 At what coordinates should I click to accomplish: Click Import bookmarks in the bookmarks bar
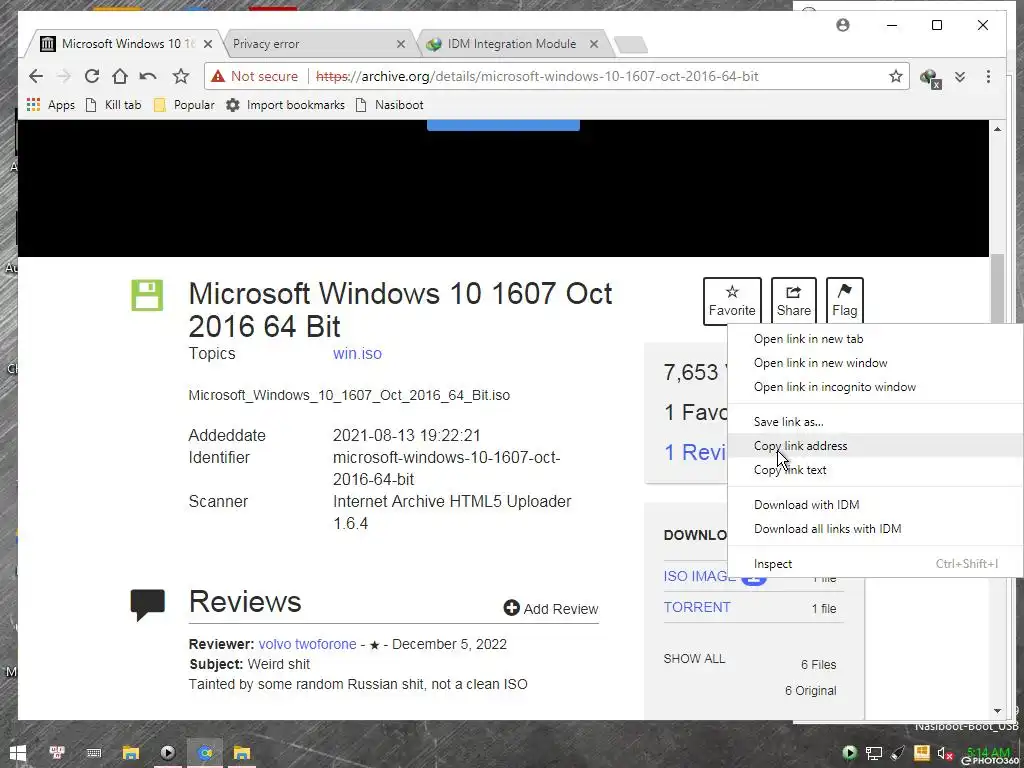tap(285, 104)
